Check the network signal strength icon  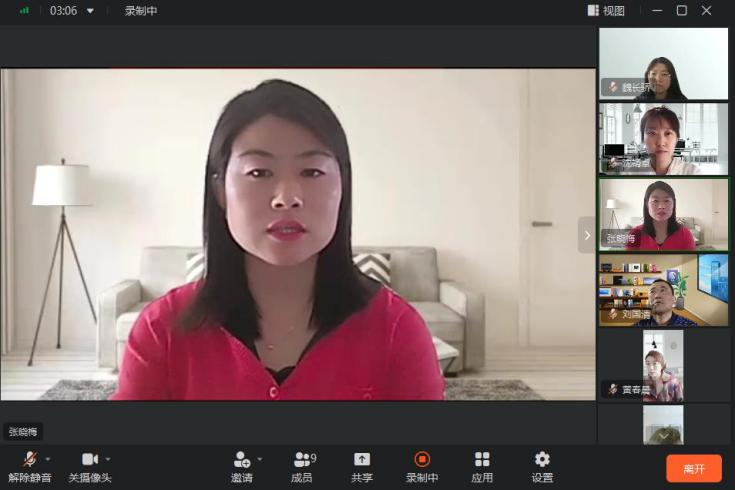click(x=25, y=11)
